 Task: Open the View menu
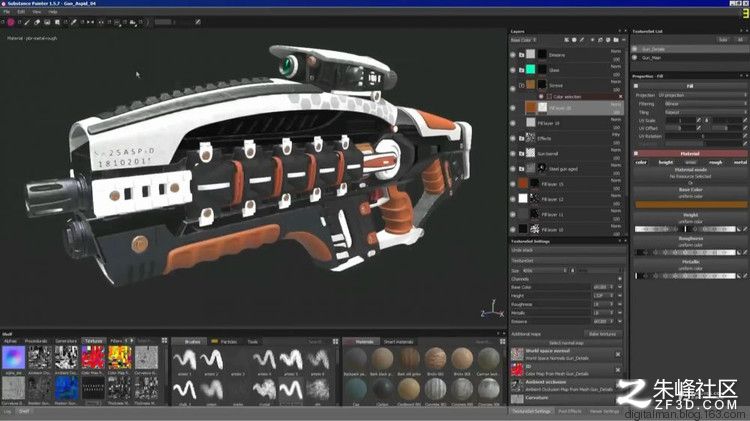(36, 11)
